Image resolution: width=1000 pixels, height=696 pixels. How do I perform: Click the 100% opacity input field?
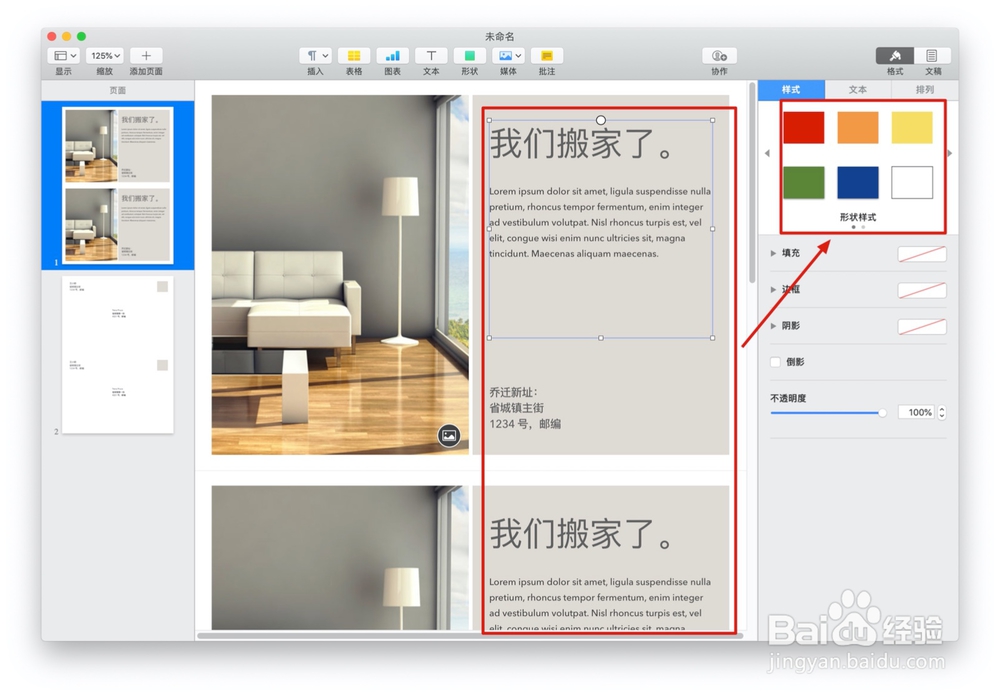916,413
